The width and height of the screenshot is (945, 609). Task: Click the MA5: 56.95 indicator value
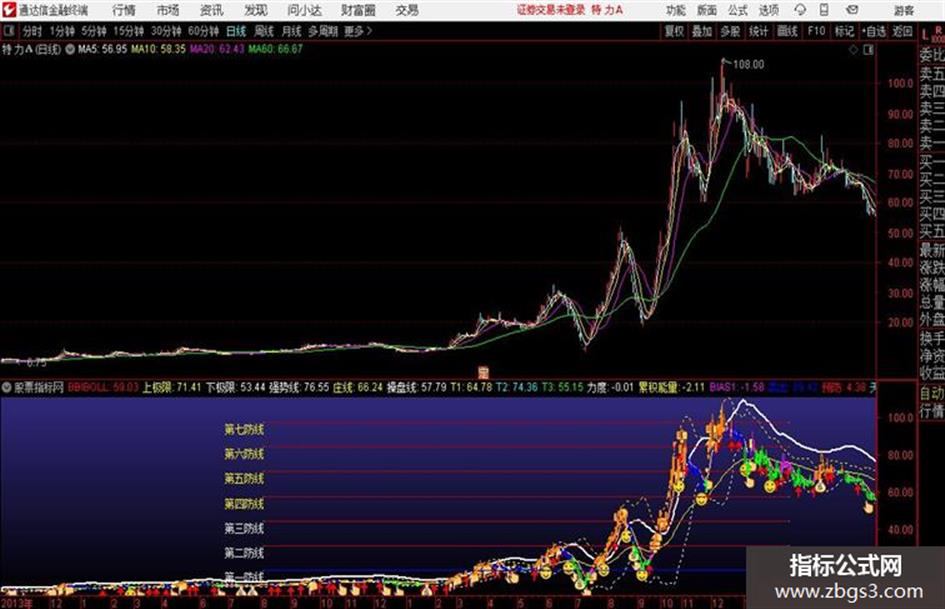(102, 49)
